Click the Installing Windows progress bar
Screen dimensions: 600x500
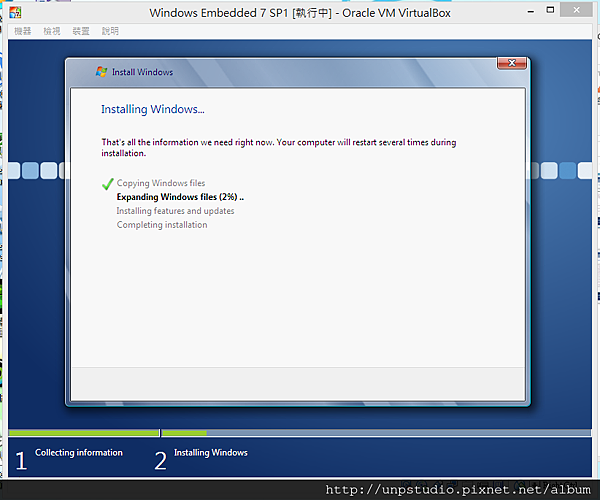coord(376,433)
